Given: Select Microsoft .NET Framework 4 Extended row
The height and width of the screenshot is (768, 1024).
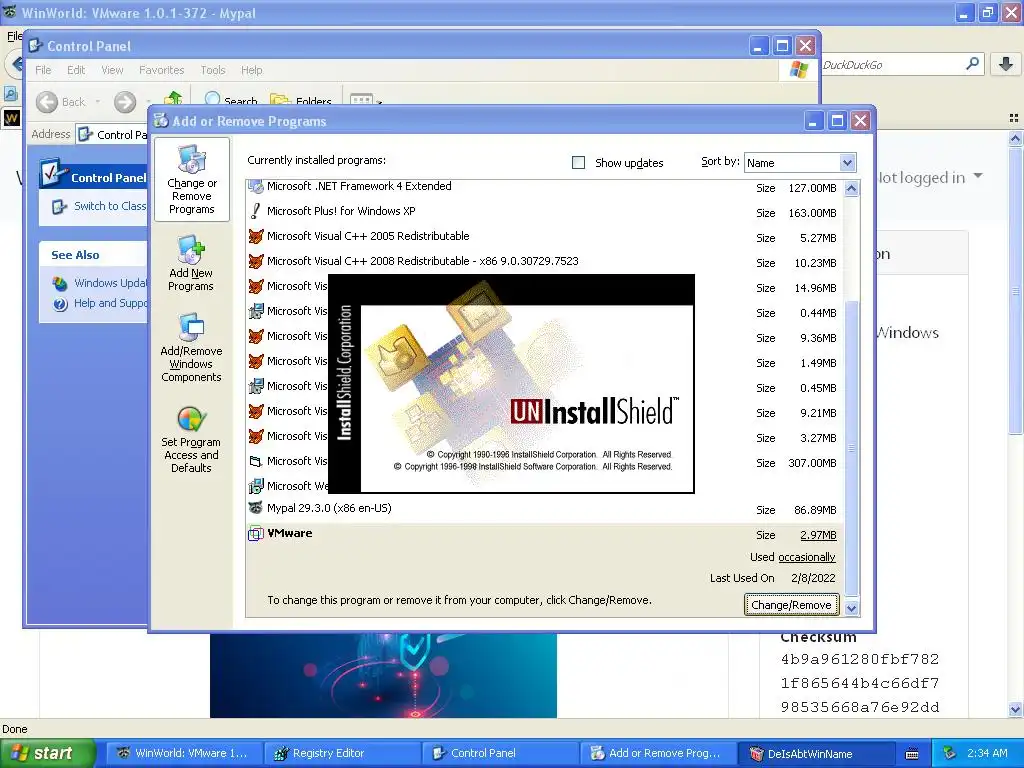Looking at the screenshot, I should pos(545,187).
